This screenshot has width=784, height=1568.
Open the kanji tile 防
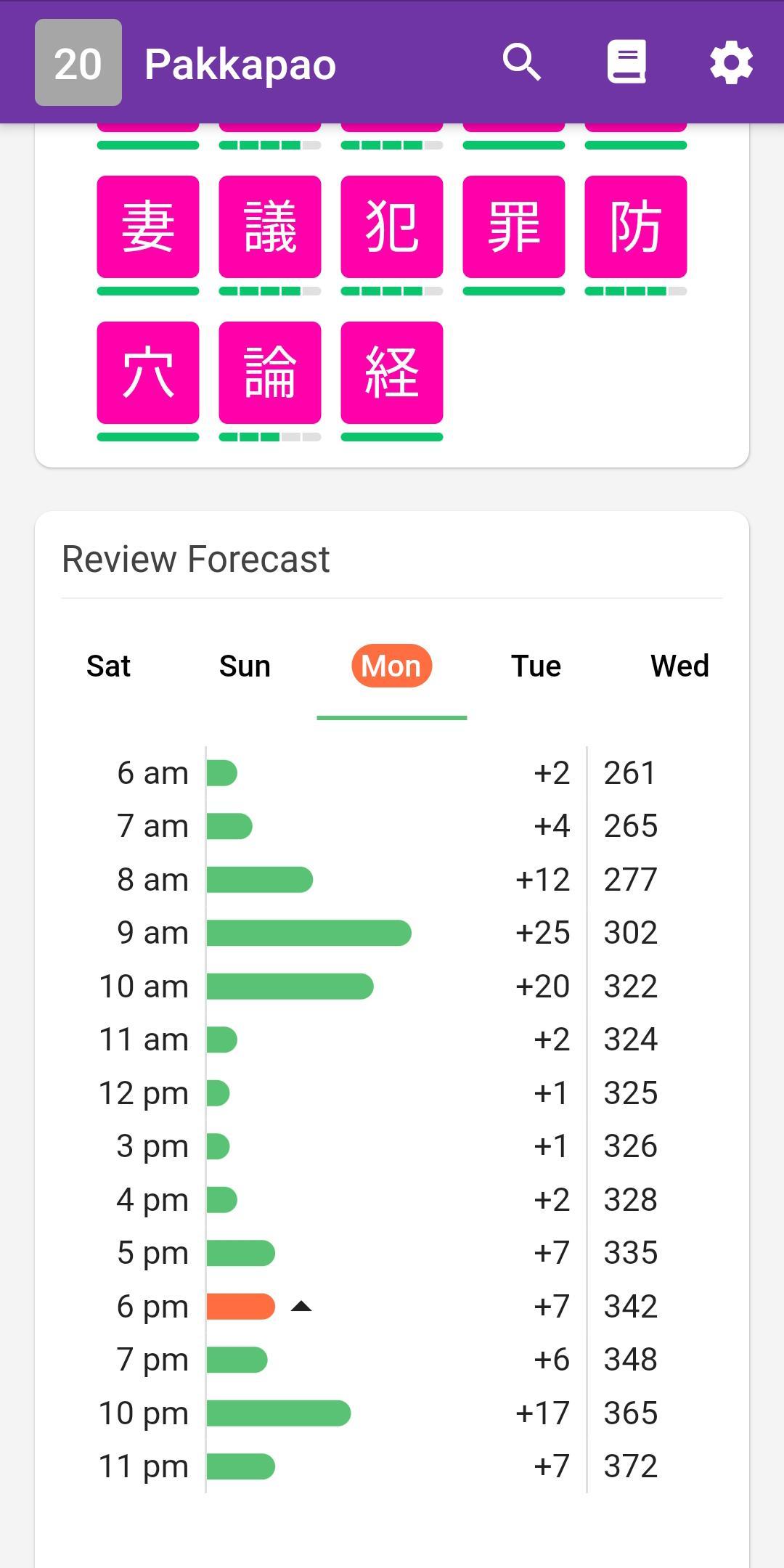coord(636,226)
